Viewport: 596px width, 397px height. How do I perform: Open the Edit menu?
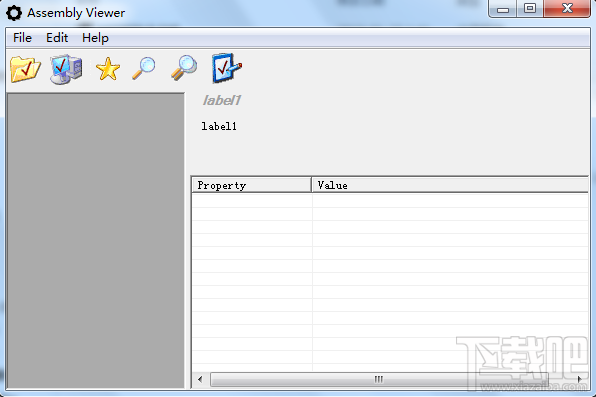[57, 38]
